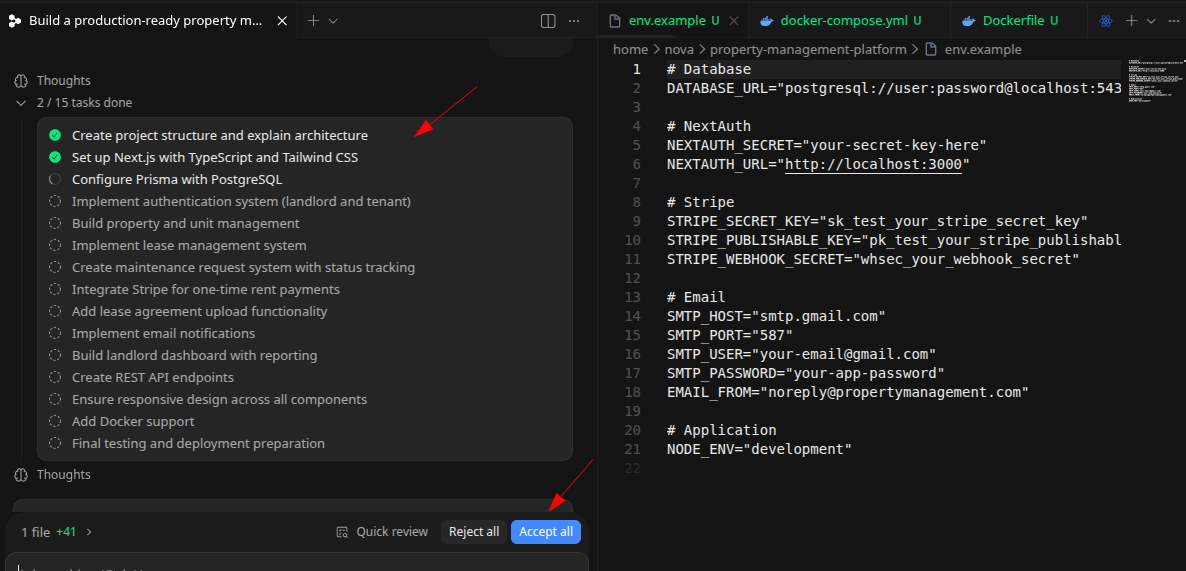Image resolution: width=1186 pixels, height=571 pixels.
Task: Expand the first Thoughts section
Action: pyautogui.click(x=64, y=80)
